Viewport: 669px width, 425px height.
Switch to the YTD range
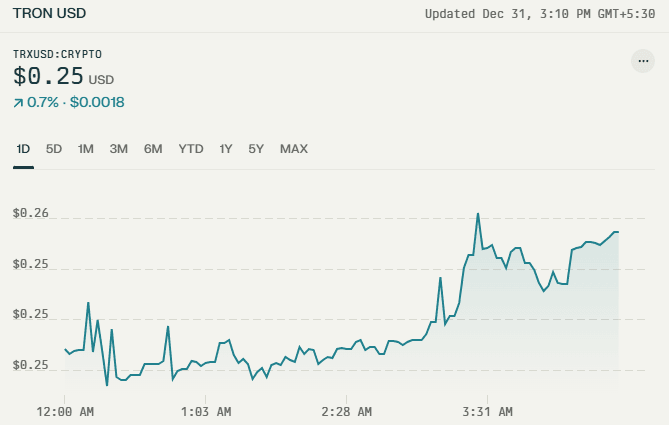[191, 149]
